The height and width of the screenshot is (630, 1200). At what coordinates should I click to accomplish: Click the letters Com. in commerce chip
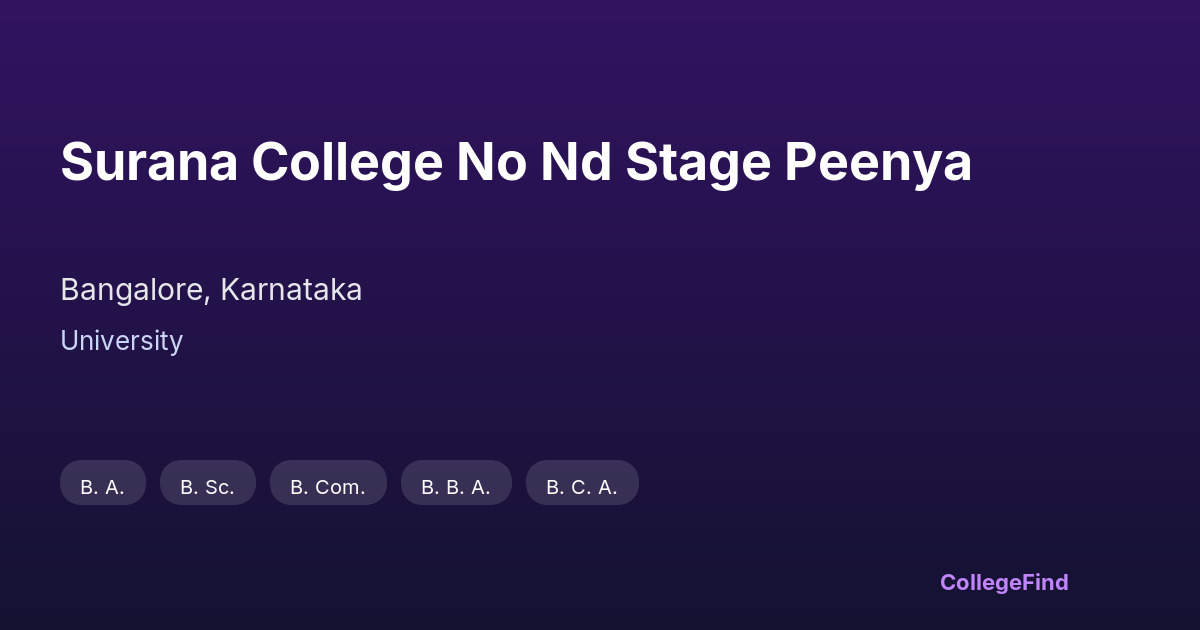coord(340,487)
